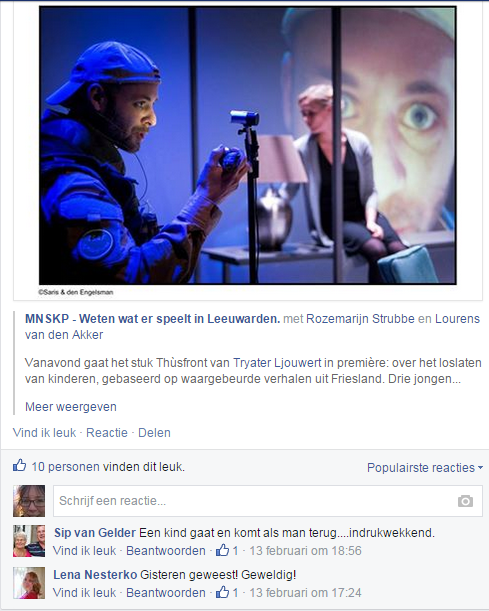This screenshot has width=489, height=611.
Task: Click Reactie under the post
Action: click(107, 433)
